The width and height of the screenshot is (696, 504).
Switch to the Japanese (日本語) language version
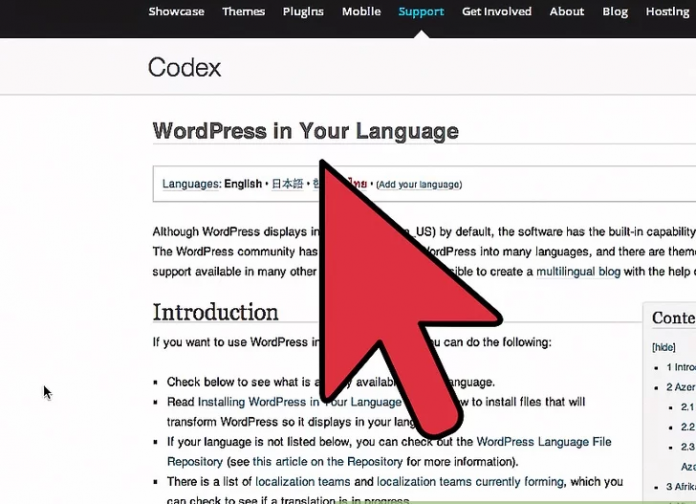(x=287, y=184)
